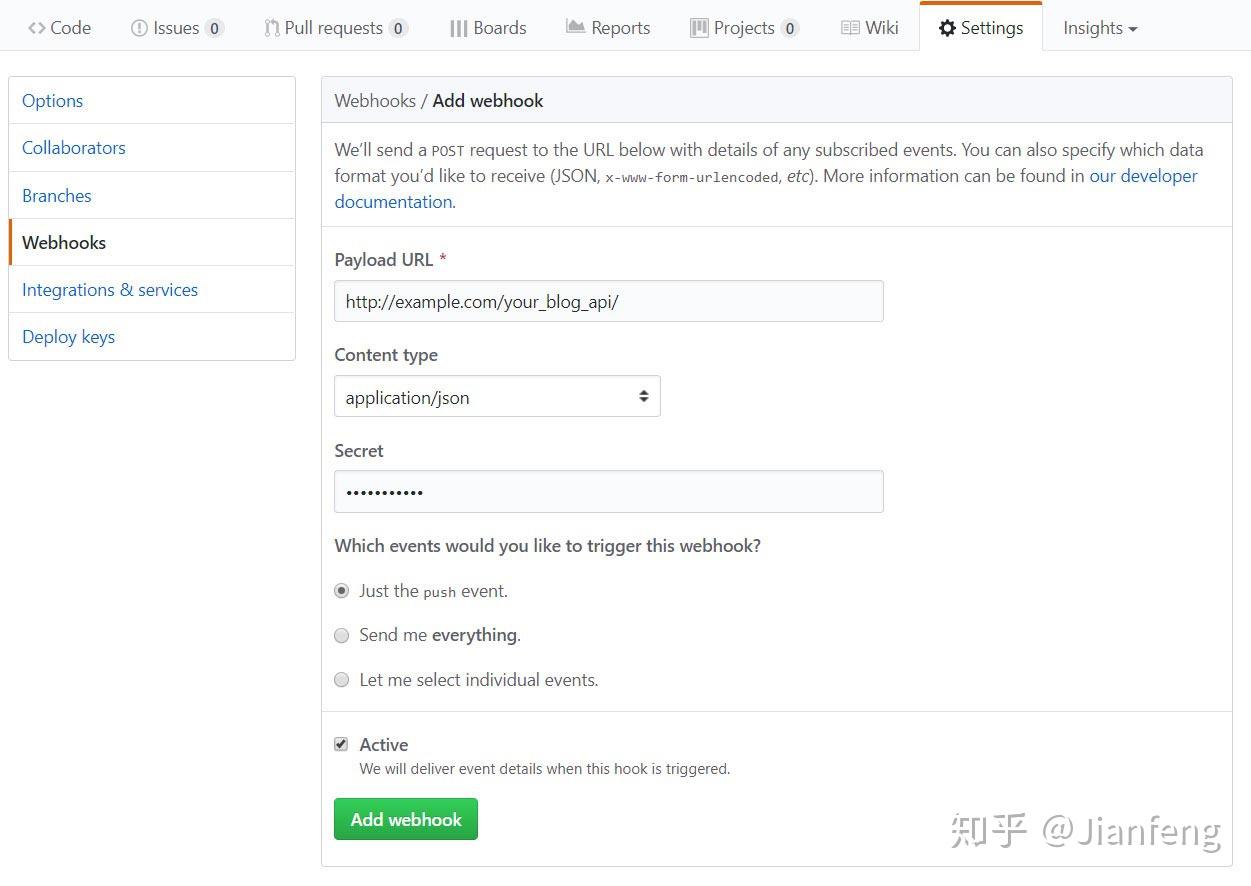
Task: Open the Integrations & services section
Action: pyautogui.click(x=110, y=289)
